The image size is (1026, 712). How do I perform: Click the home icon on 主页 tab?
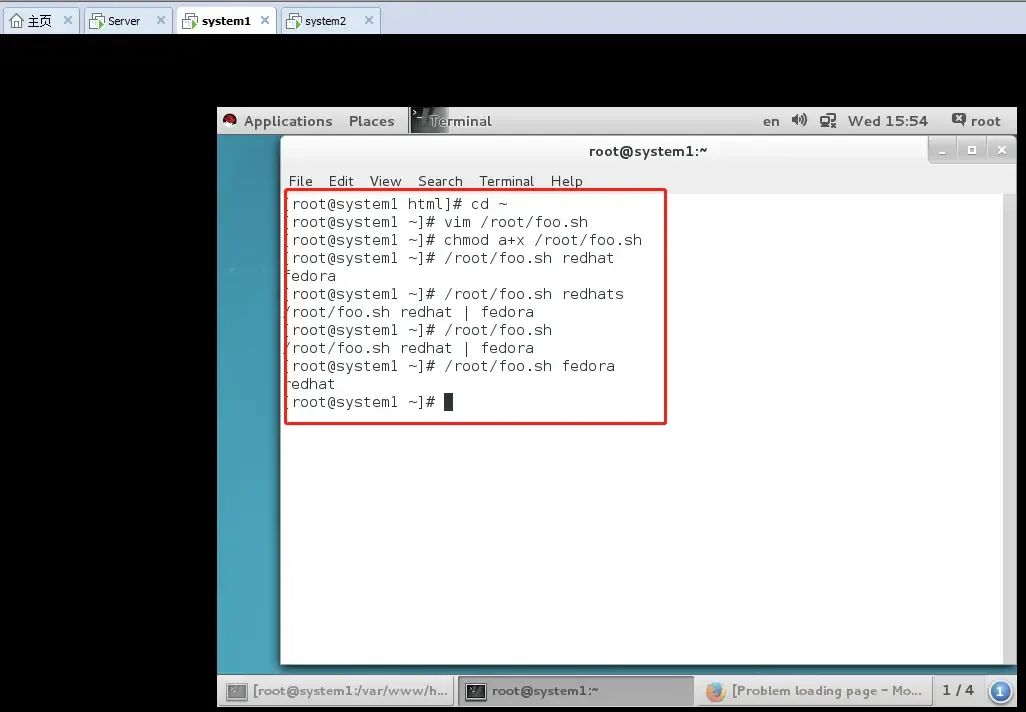tap(16, 21)
